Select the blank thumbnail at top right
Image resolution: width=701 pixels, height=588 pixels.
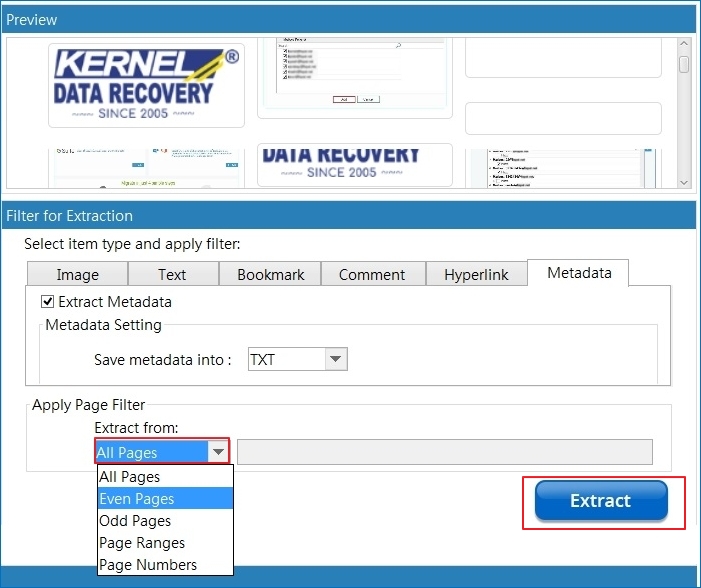point(563,58)
